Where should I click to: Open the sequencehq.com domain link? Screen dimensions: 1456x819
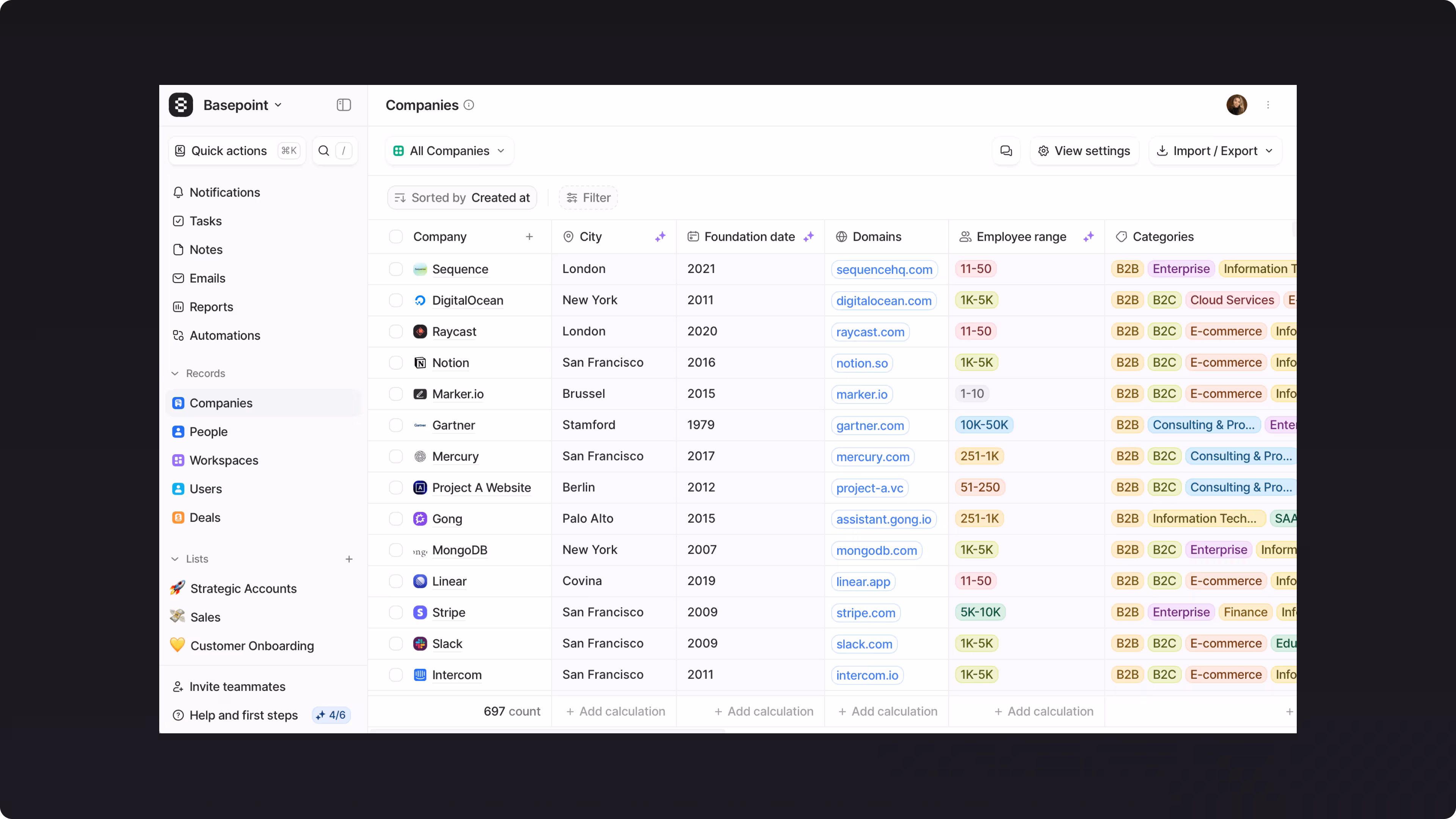(x=884, y=270)
